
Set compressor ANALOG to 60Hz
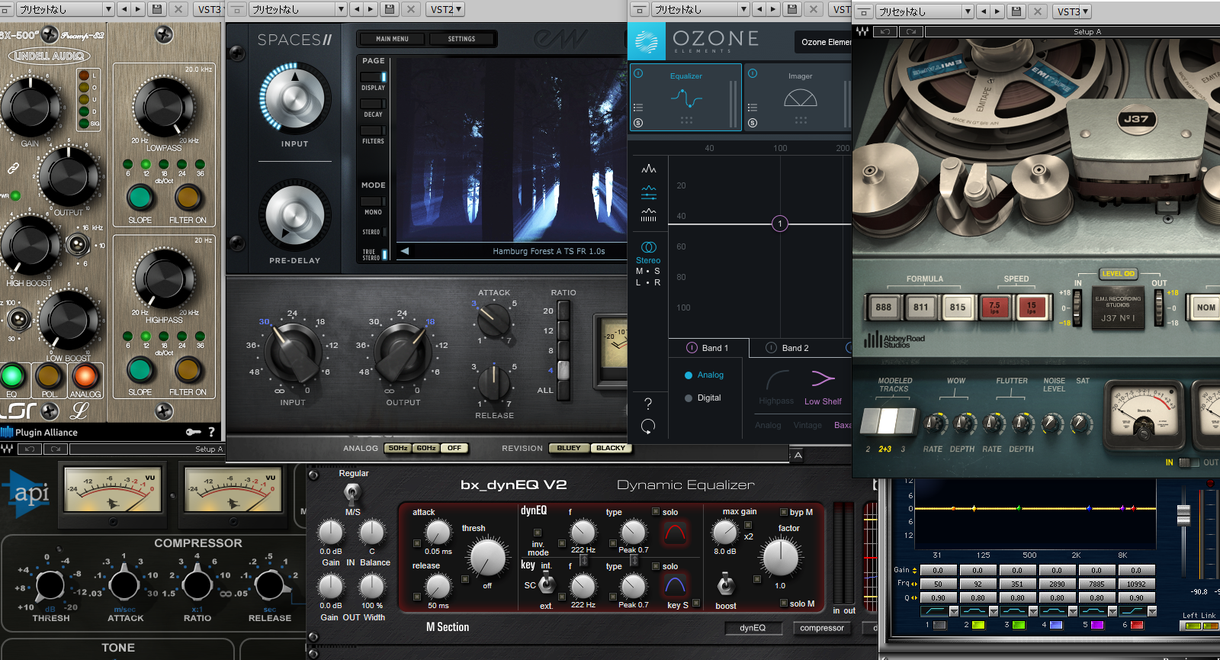426,448
